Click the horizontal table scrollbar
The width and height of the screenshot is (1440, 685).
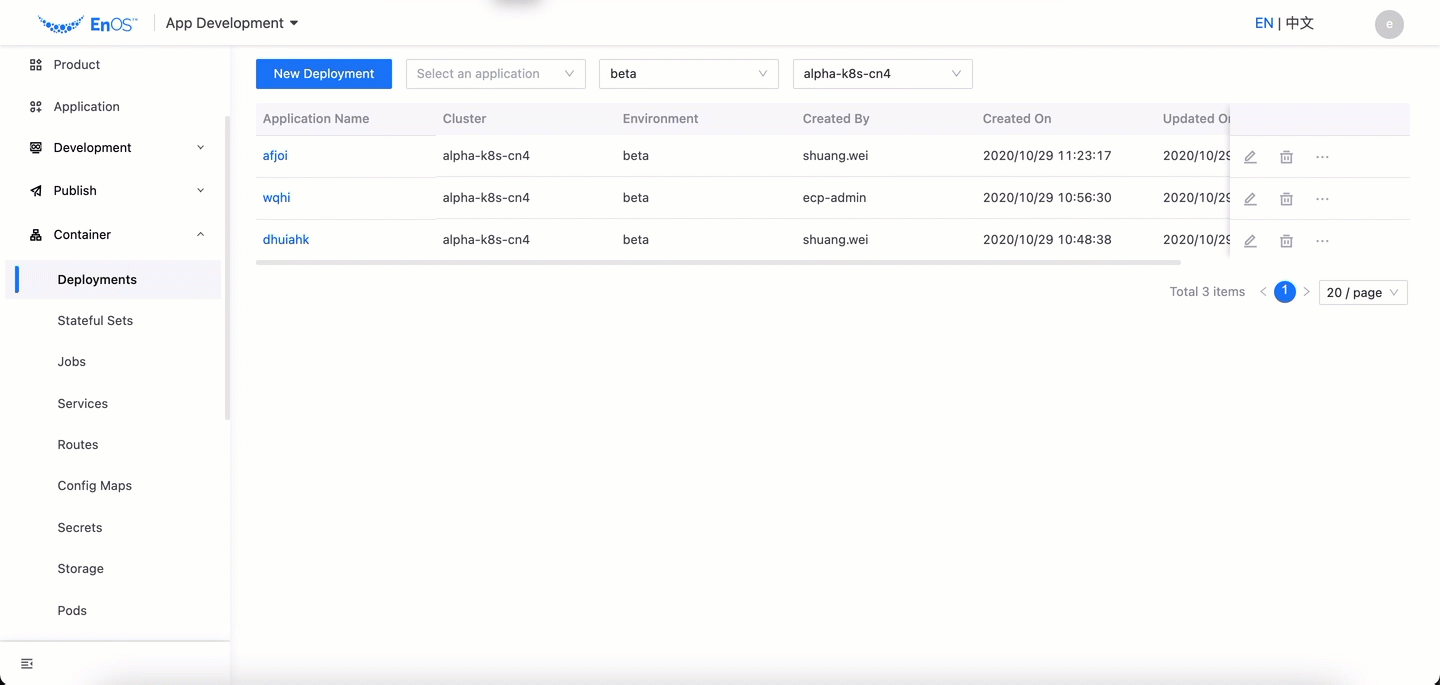click(x=718, y=263)
